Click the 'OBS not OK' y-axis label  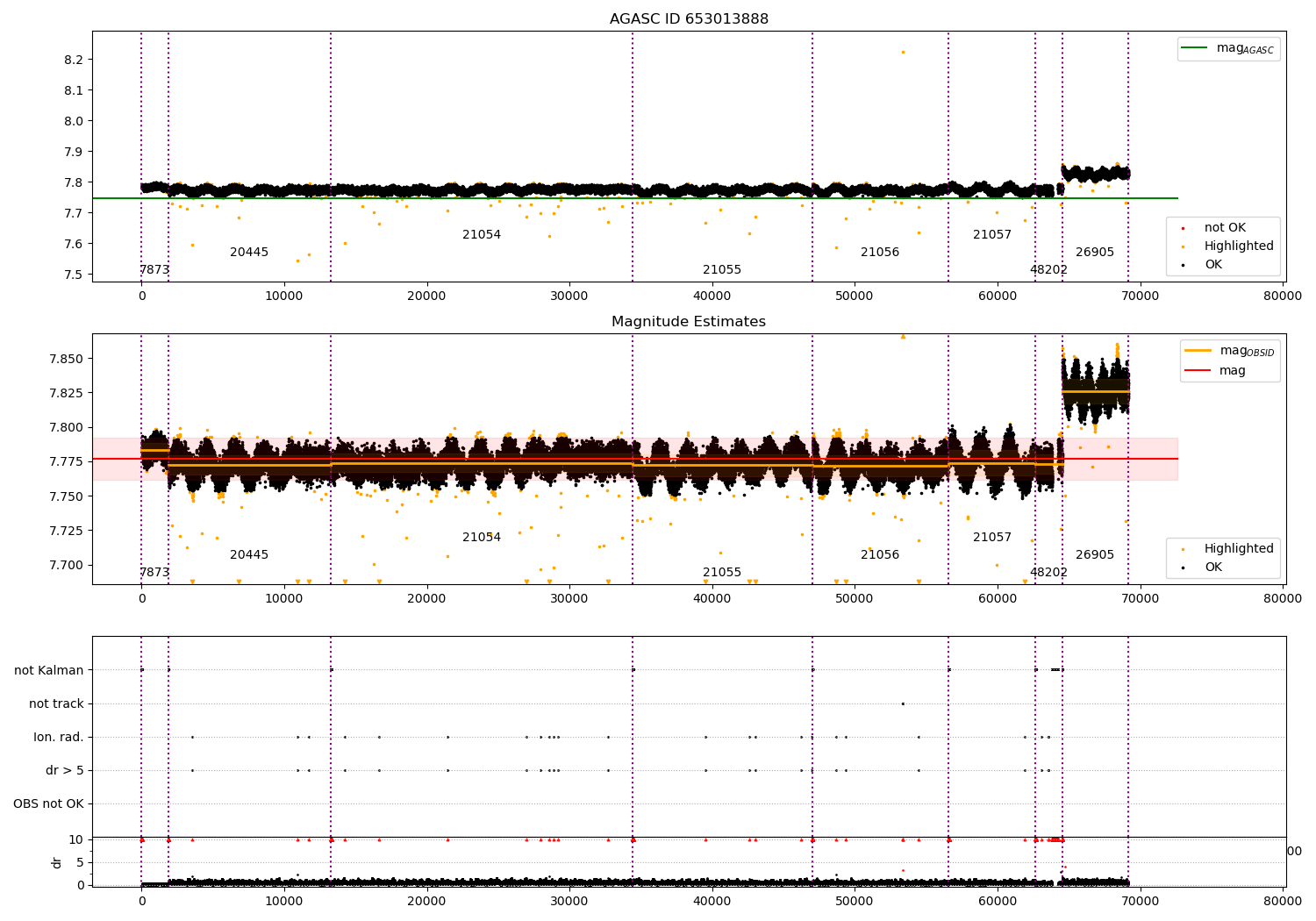pos(48,803)
